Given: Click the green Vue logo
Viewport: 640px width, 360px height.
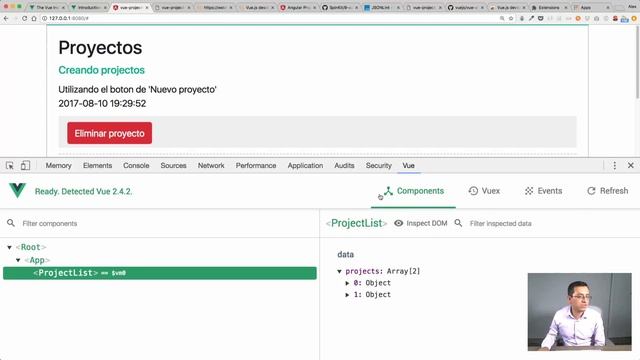Looking at the screenshot, I should click(x=18, y=191).
